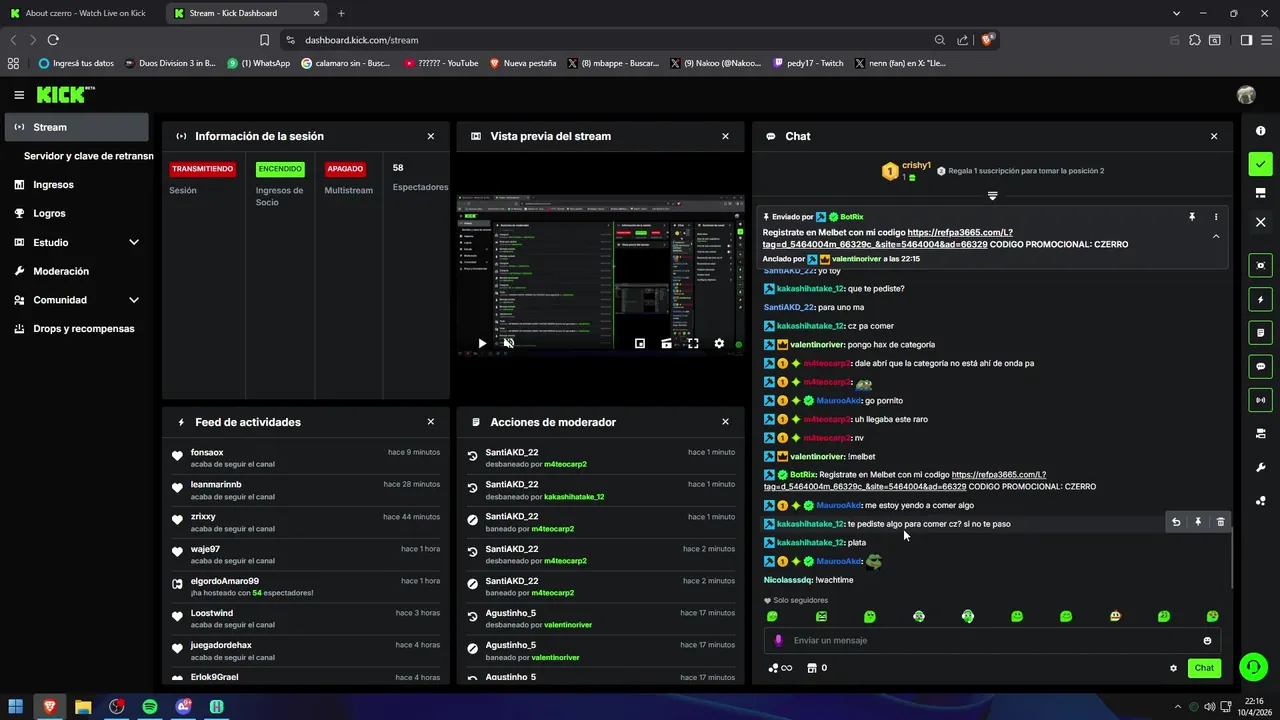Select Stream in the left sidebar
The height and width of the screenshot is (720, 1280).
point(77,127)
